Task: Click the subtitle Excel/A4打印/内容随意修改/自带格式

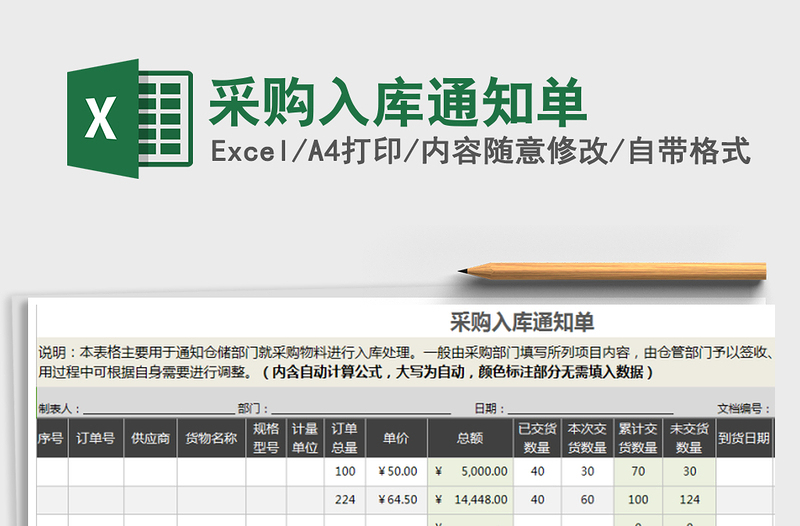Action: click(480, 151)
